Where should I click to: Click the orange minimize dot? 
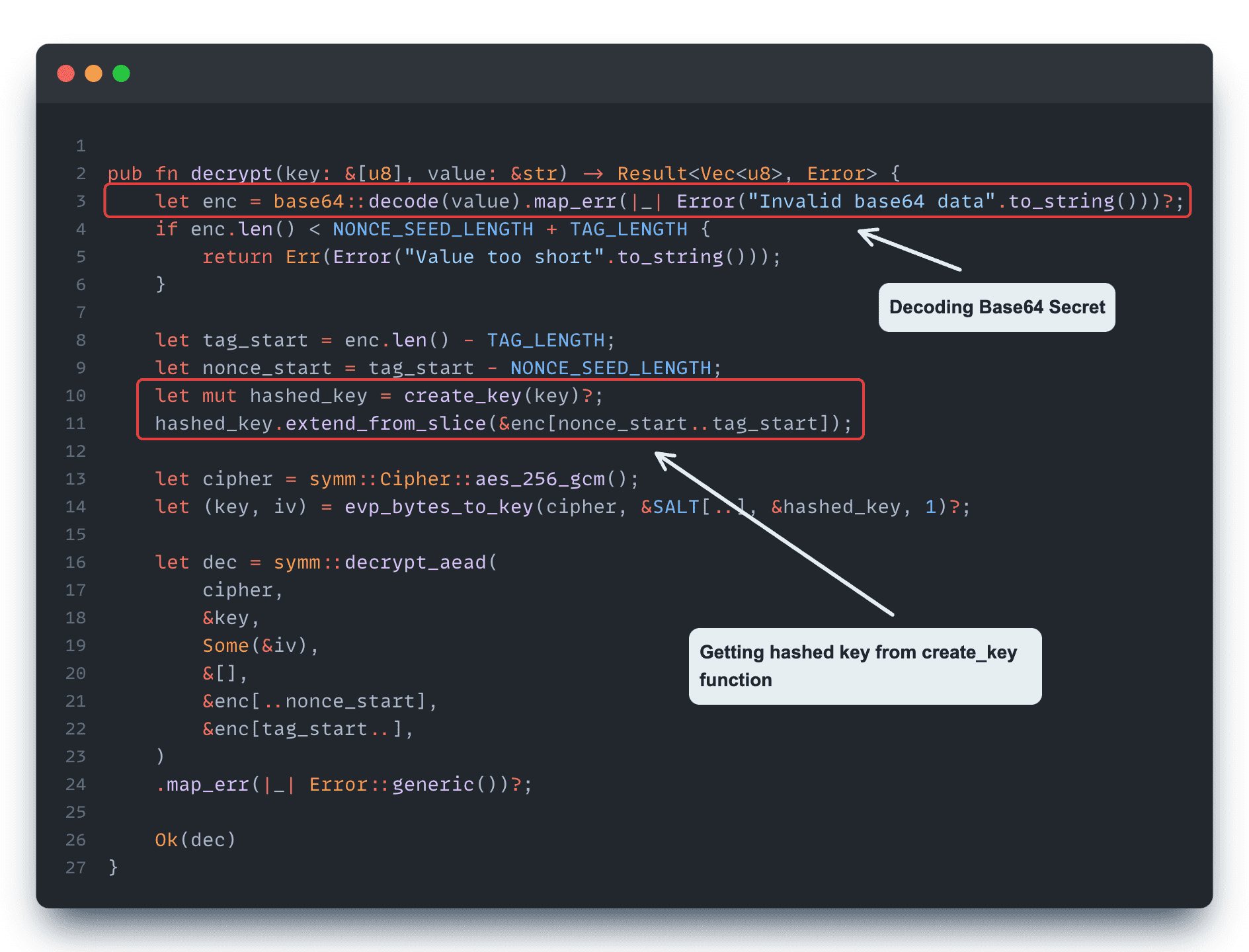(x=94, y=73)
